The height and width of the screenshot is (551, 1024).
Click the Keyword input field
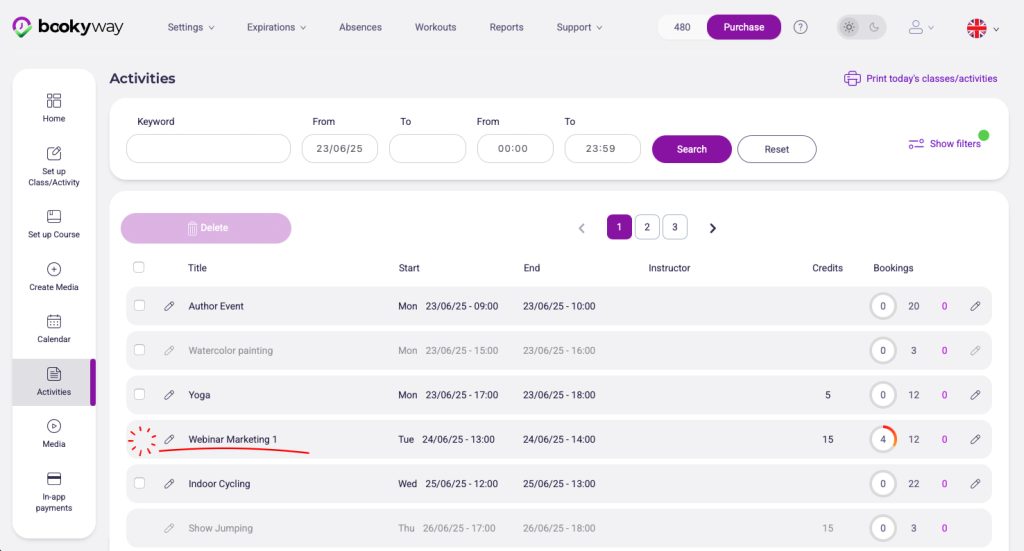tap(208, 149)
